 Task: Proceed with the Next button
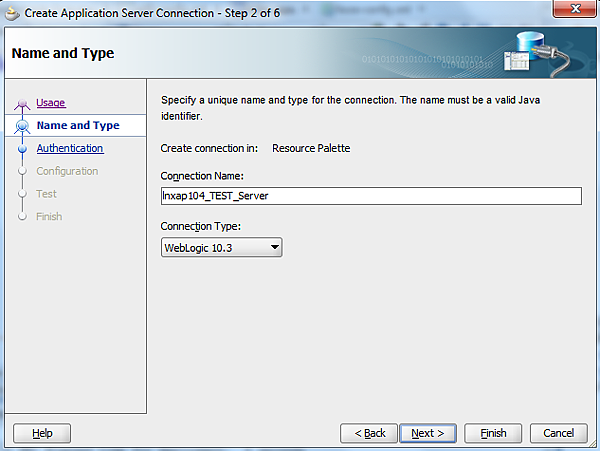(x=428, y=433)
